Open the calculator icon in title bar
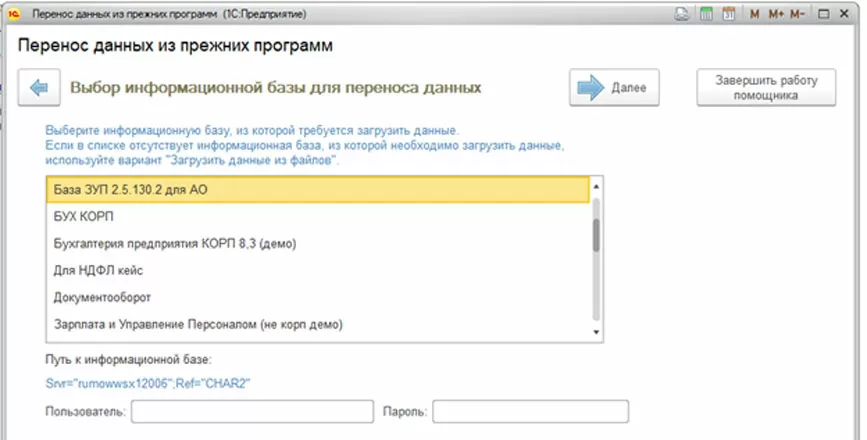The width and height of the screenshot is (867, 440). click(706, 14)
